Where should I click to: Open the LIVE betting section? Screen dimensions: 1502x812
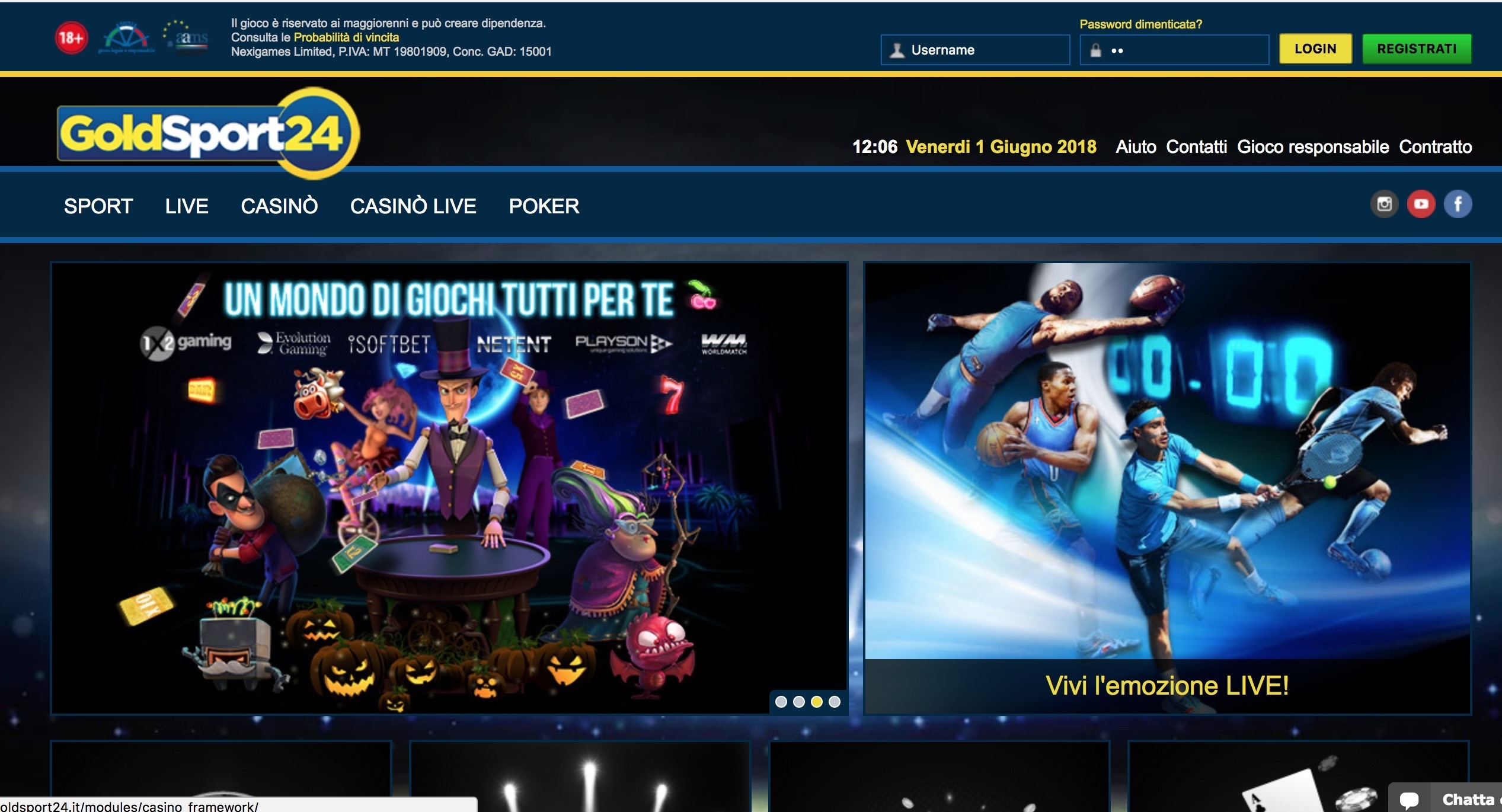tap(187, 206)
